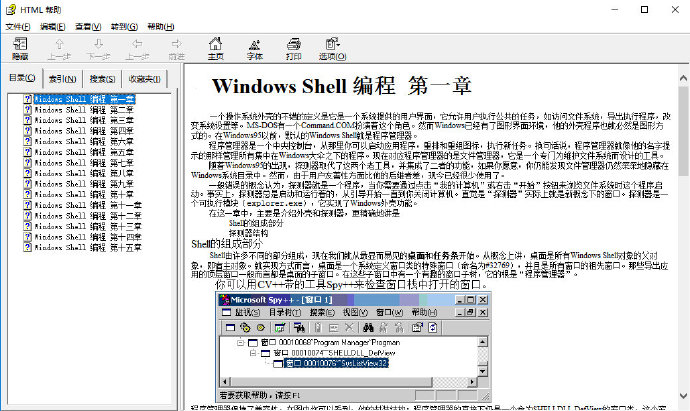Click the embedded Microsoft Spy++ screenshot image
This screenshot has height=411, width=690.
(x=353, y=346)
